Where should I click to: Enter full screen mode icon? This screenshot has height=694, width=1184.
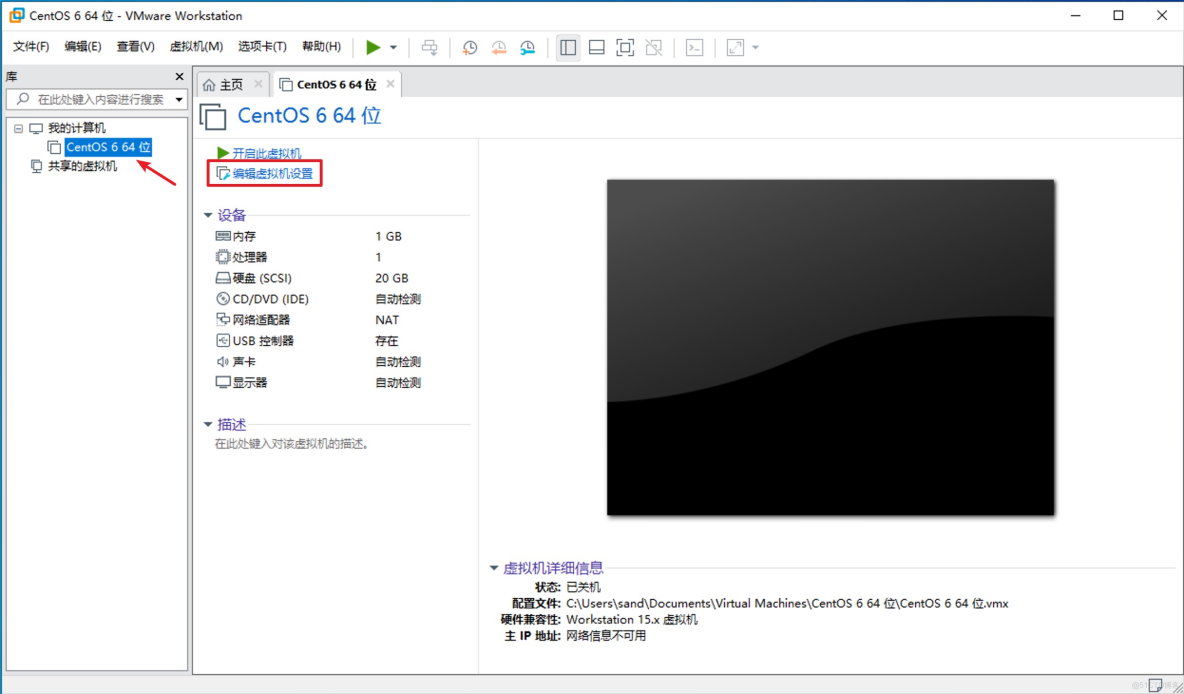(x=625, y=48)
